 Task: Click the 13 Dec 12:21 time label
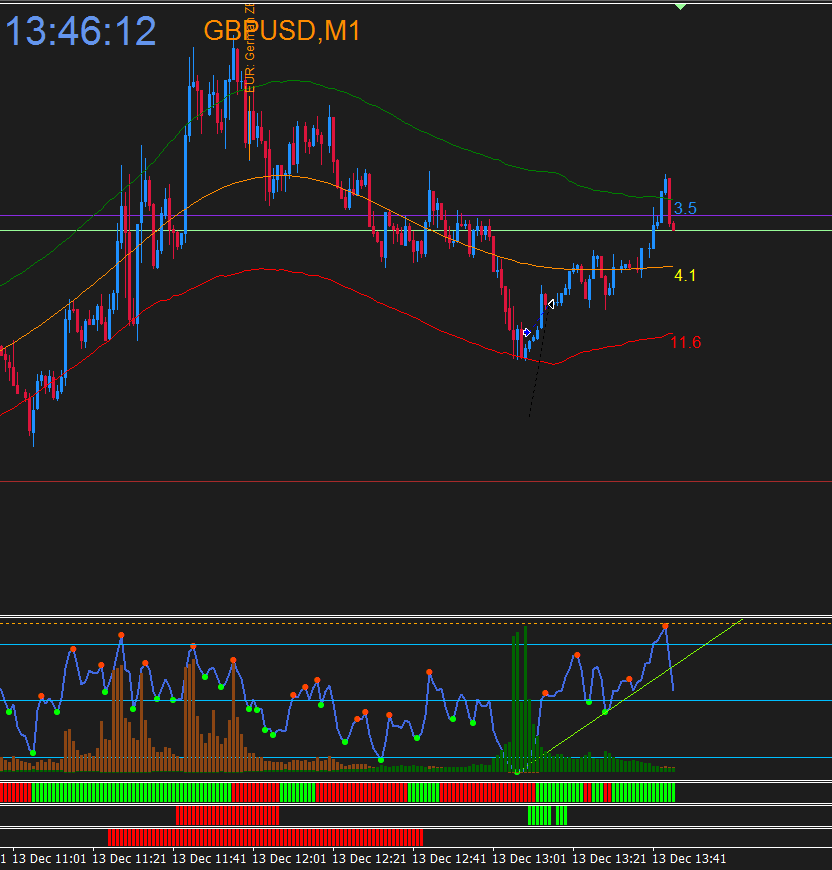[x=369, y=858]
